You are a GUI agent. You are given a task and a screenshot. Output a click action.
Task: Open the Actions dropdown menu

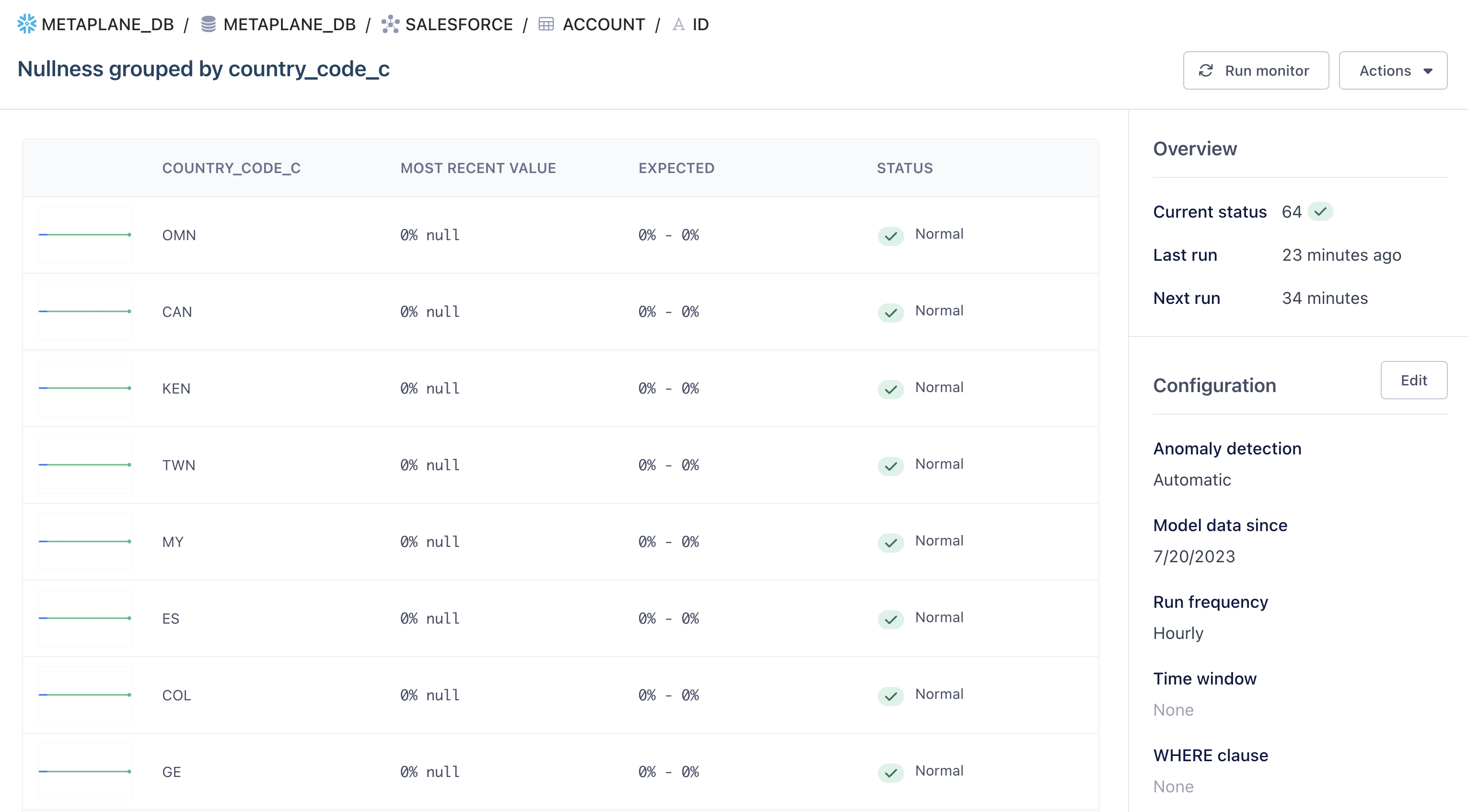point(1393,70)
